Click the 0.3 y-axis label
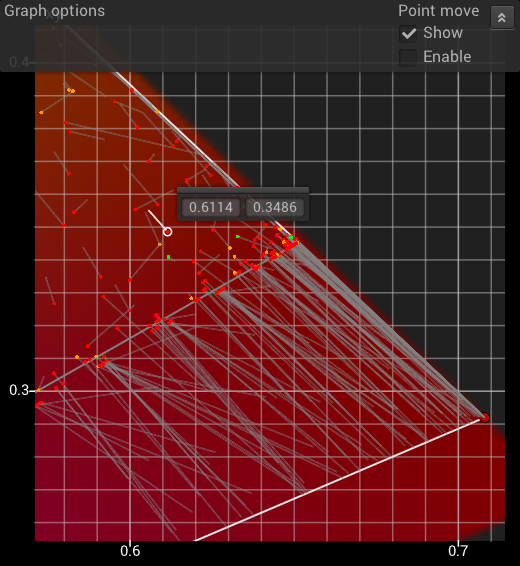Screen dimensions: 520x566 [19, 390]
